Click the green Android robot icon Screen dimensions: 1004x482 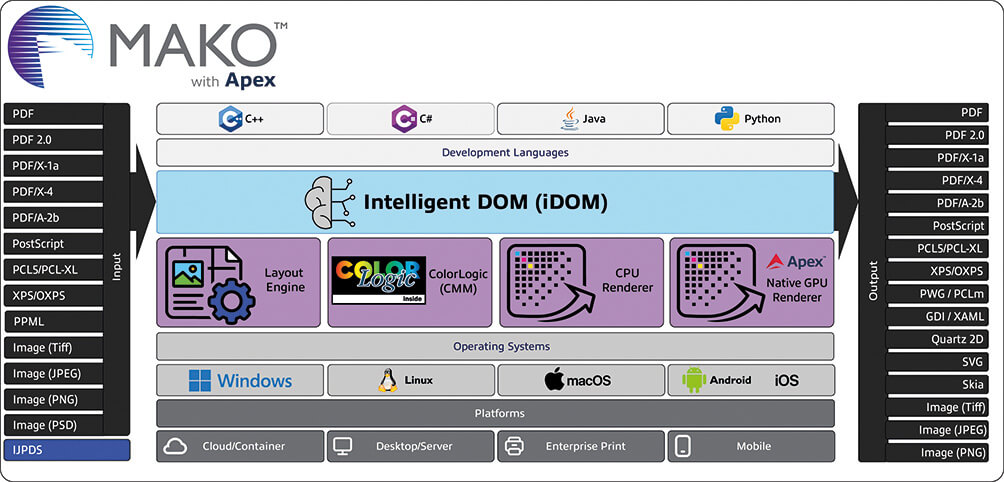click(694, 380)
